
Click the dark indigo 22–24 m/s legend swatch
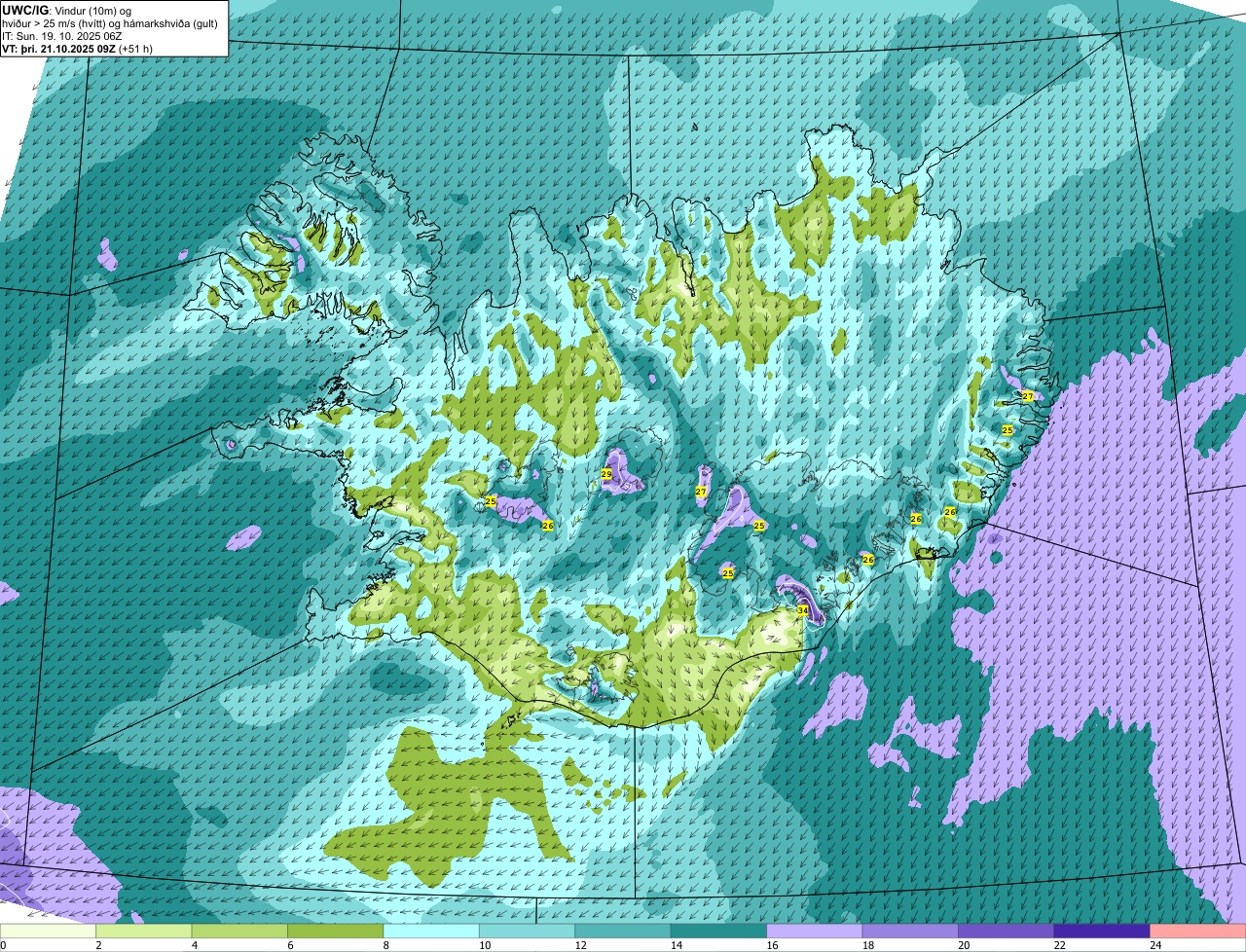point(1102,931)
